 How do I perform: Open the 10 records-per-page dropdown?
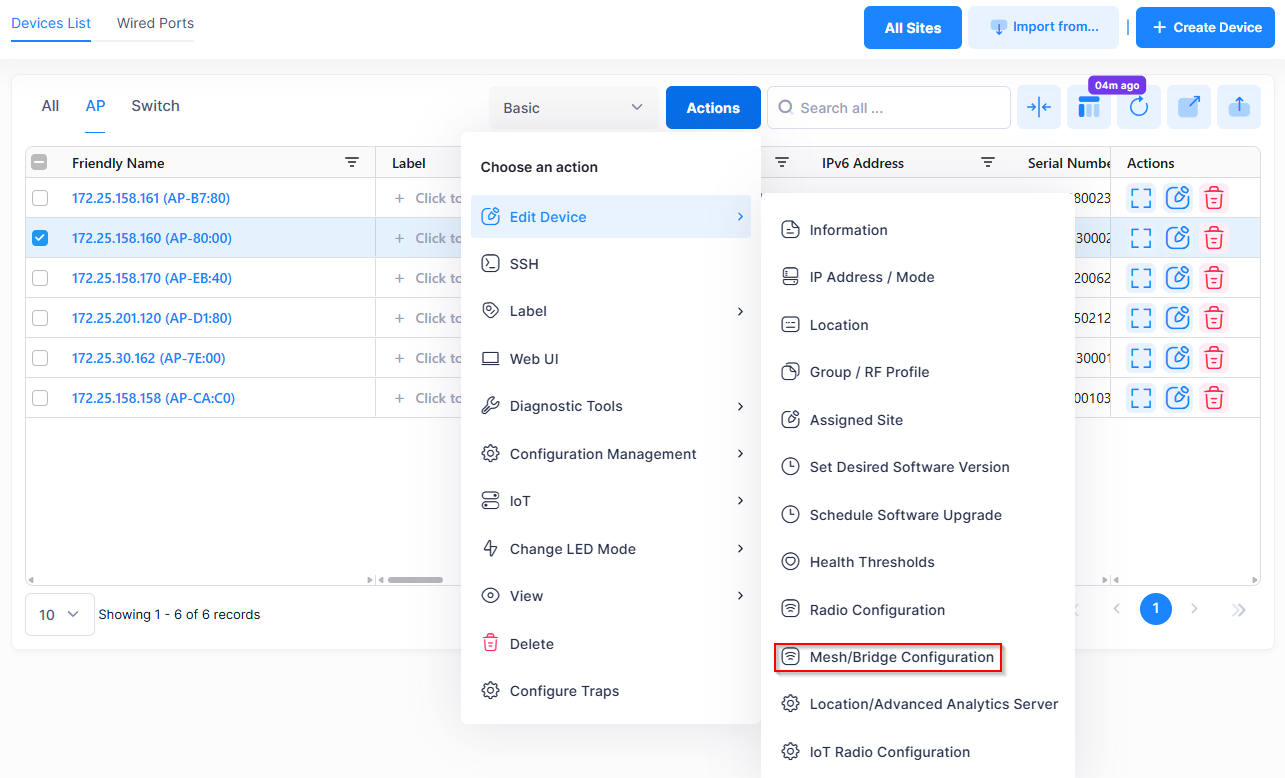pos(59,615)
